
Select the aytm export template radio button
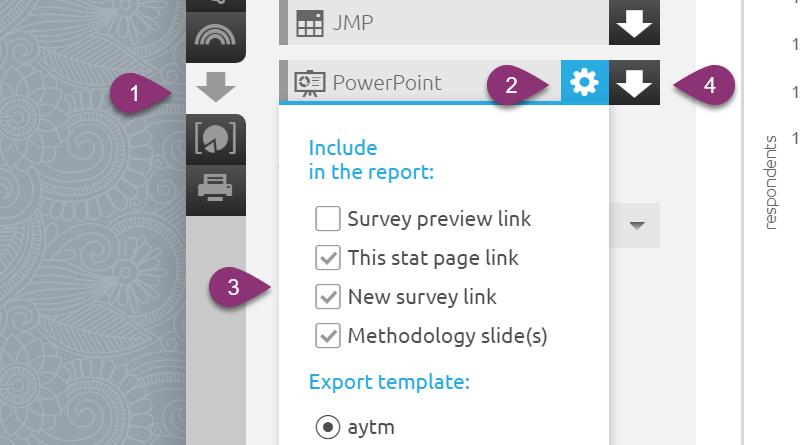click(328, 427)
